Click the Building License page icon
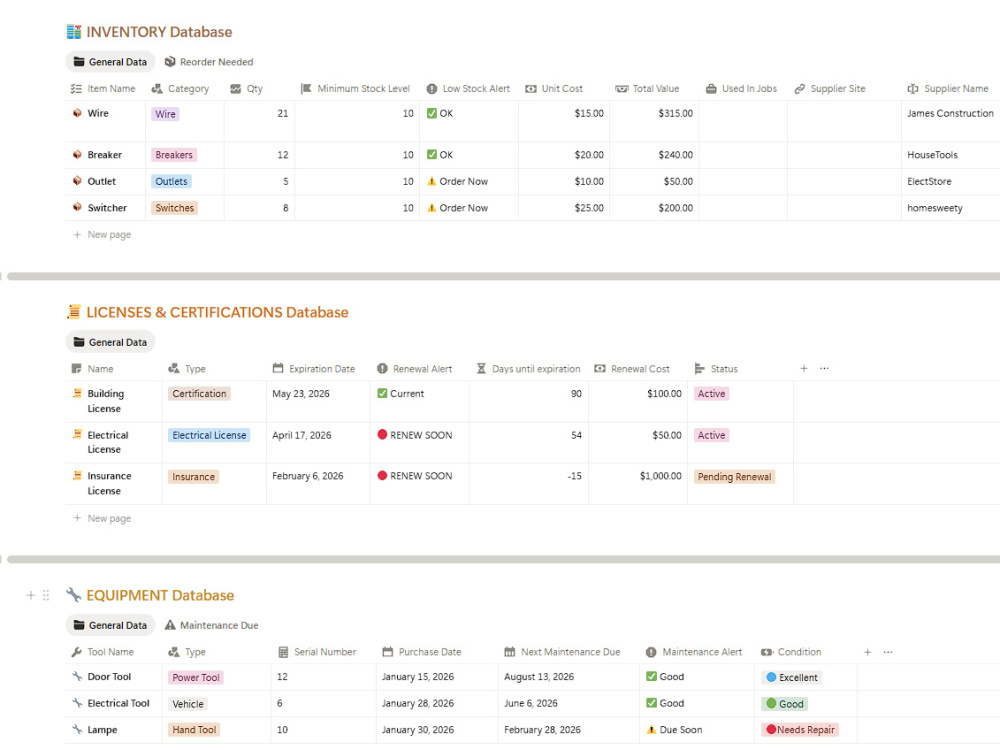This screenshot has height=750, width=1000. [77, 393]
